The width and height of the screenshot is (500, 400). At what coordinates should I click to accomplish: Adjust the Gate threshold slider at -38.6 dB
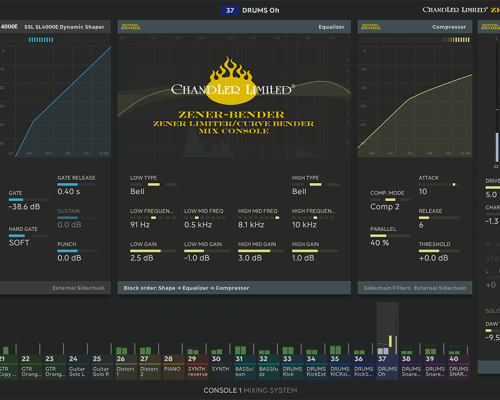29,200
